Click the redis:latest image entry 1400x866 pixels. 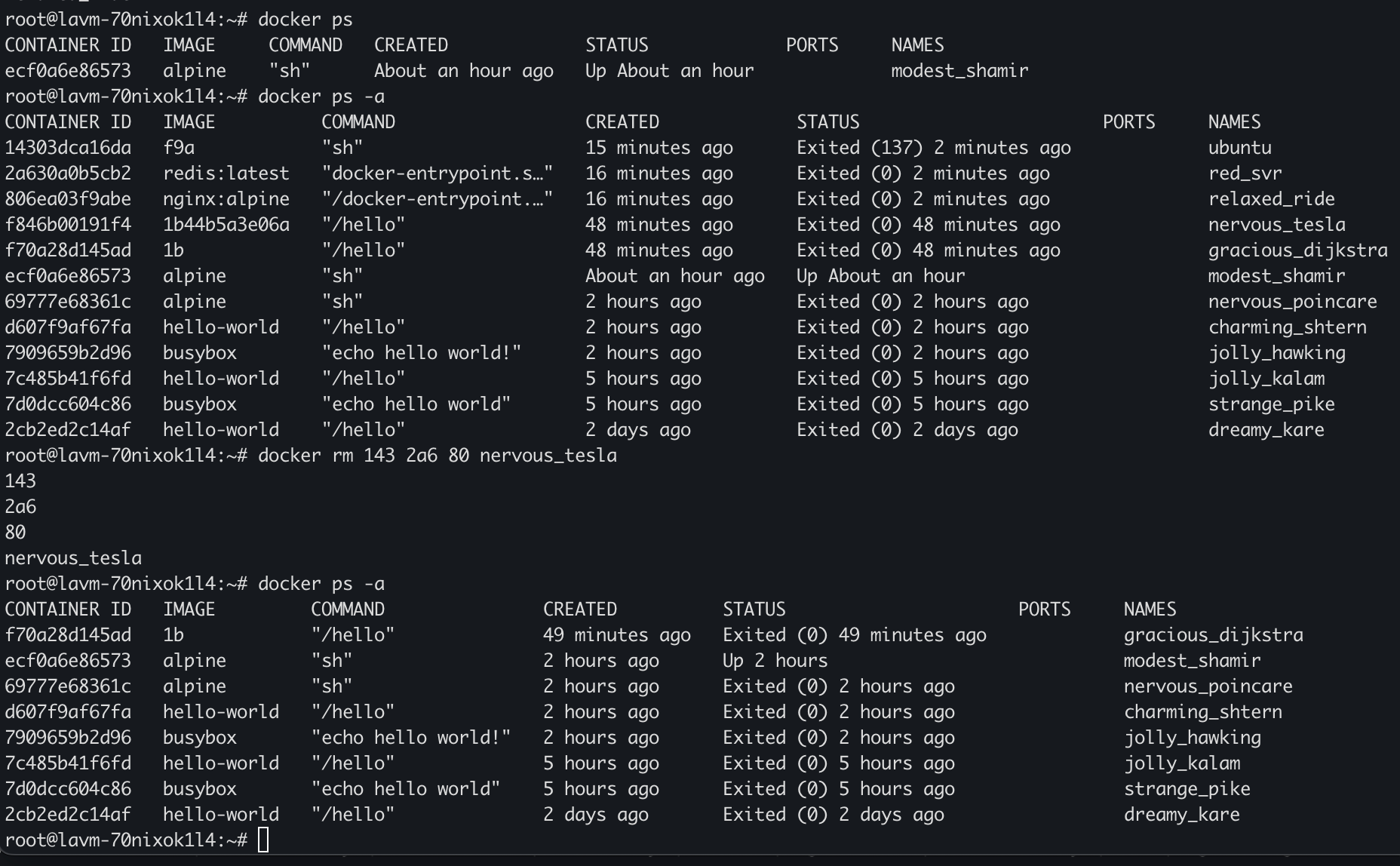tap(226, 174)
